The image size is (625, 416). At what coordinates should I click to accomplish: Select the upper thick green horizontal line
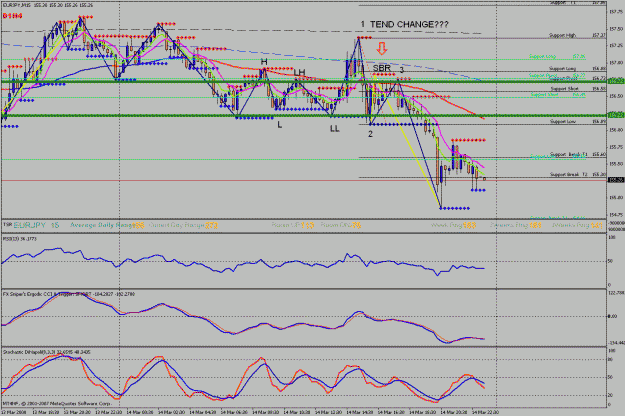(x=305, y=82)
